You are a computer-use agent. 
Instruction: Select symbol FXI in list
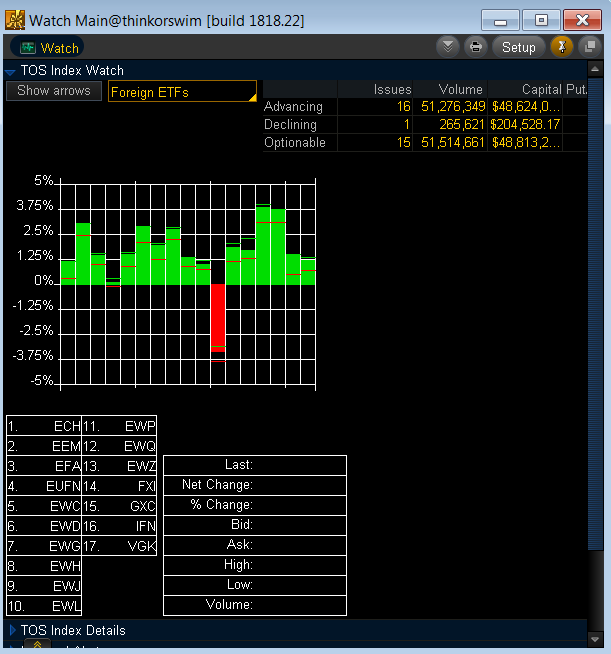tap(119, 486)
